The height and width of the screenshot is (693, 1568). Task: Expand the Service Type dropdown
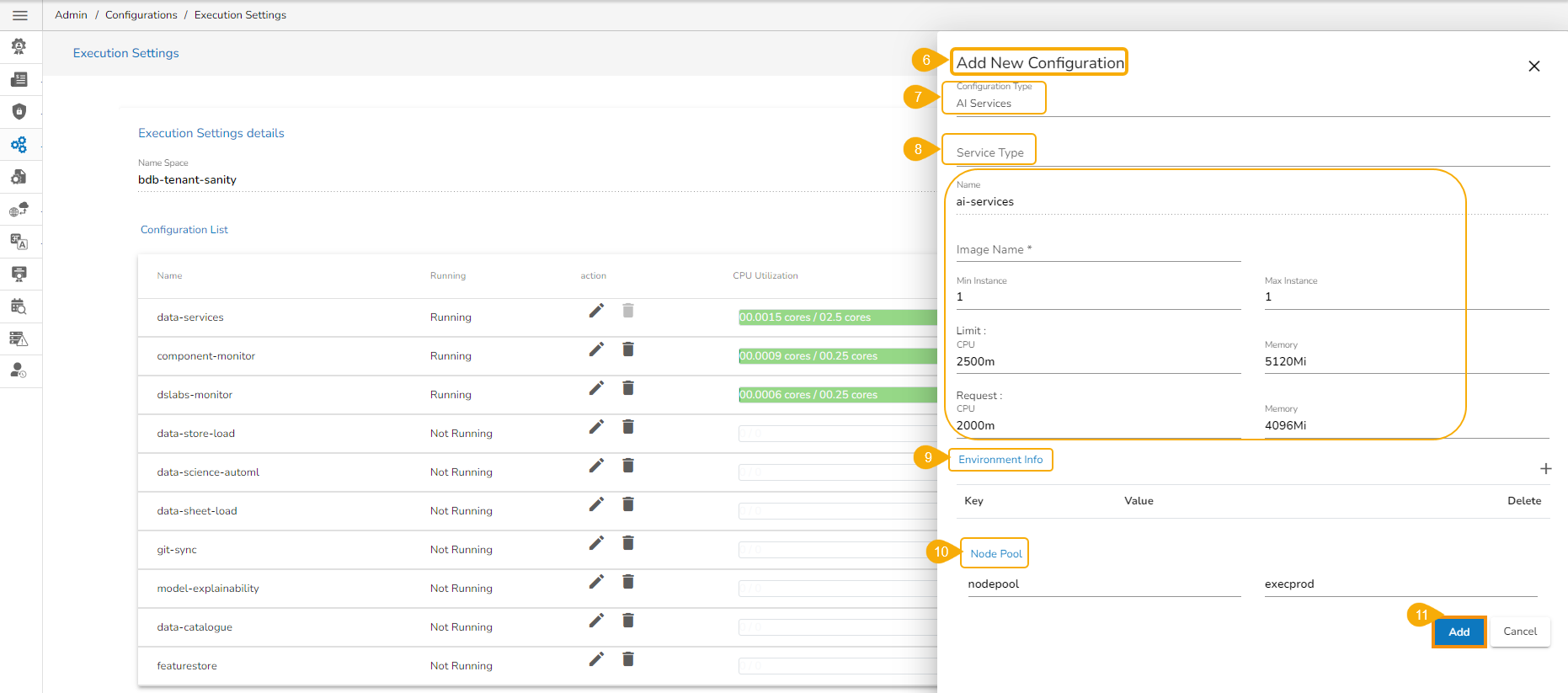1245,152
